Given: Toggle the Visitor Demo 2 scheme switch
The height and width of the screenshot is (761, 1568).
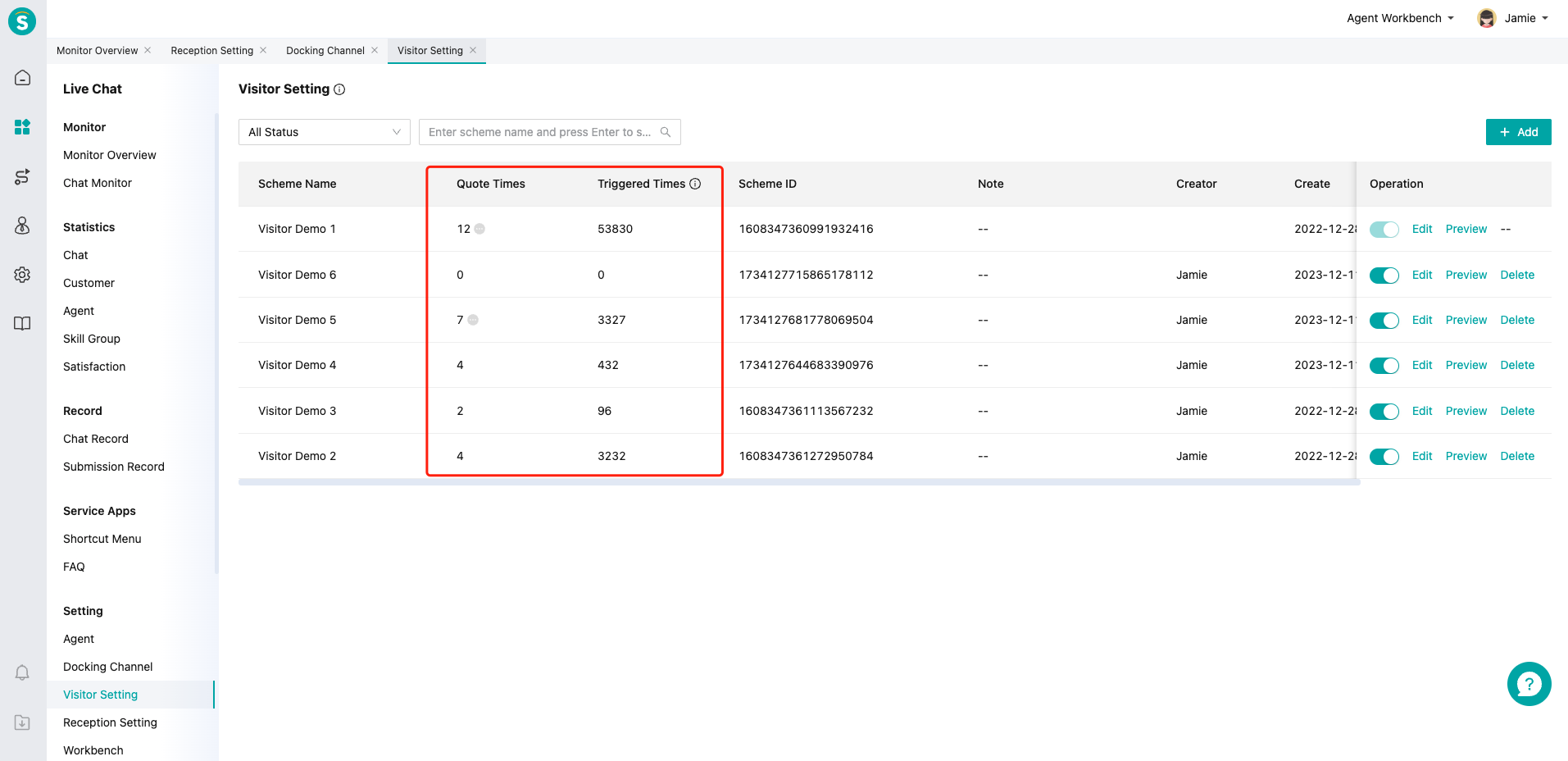Looking at the screenshot, I should tap(1384, 457).
